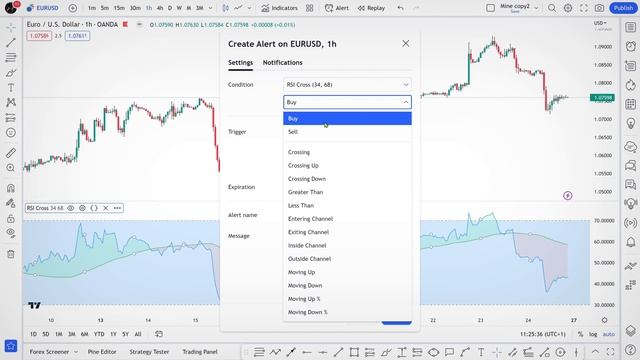Select Sell in dropdown list
This screenshot has height=360, width=640.
347,132
